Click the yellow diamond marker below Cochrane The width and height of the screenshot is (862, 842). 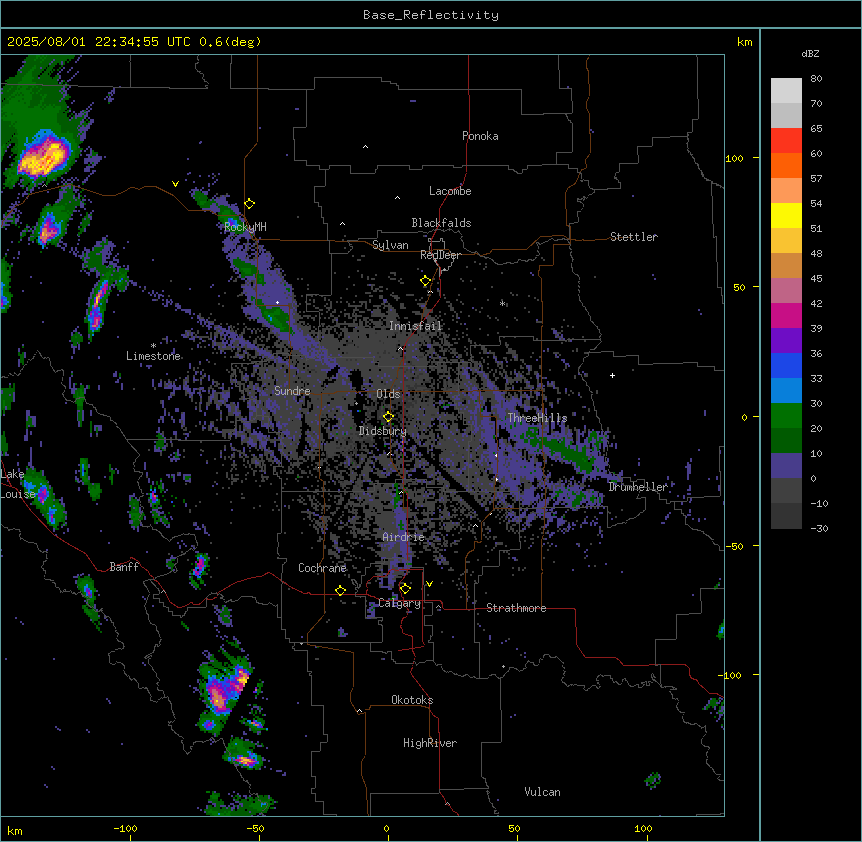[x=340, y=591]
